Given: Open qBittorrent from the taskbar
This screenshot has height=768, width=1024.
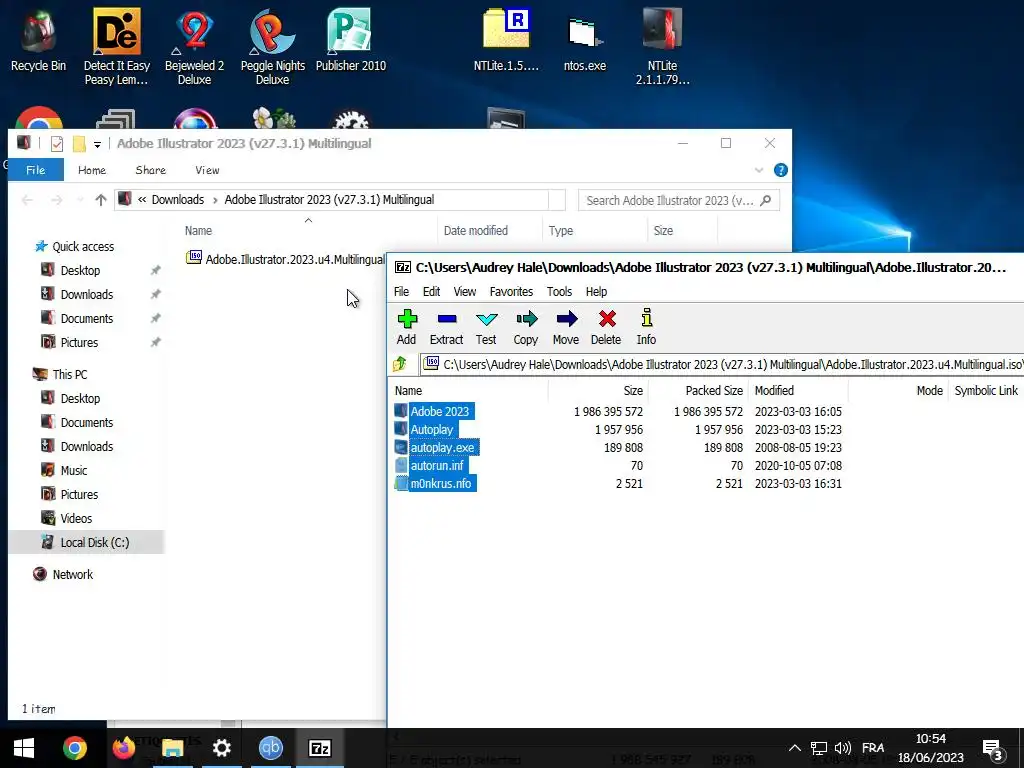Looking at the screenshot, I should (270, 748).
